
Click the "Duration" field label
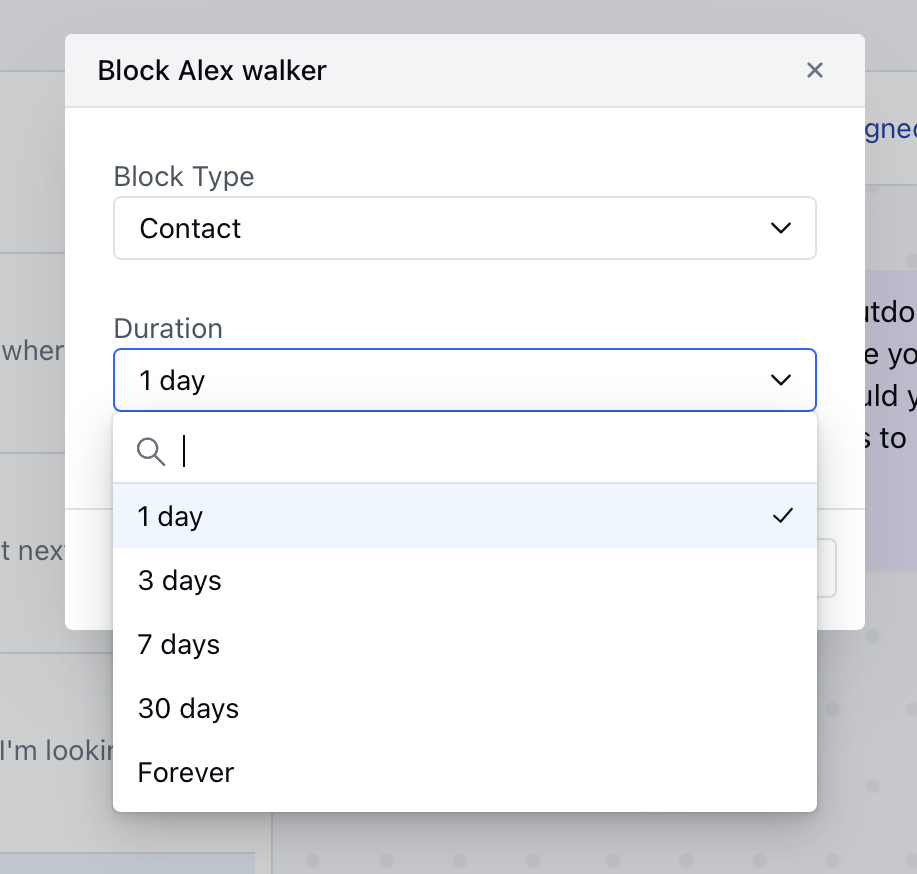(x=168, y=328)
